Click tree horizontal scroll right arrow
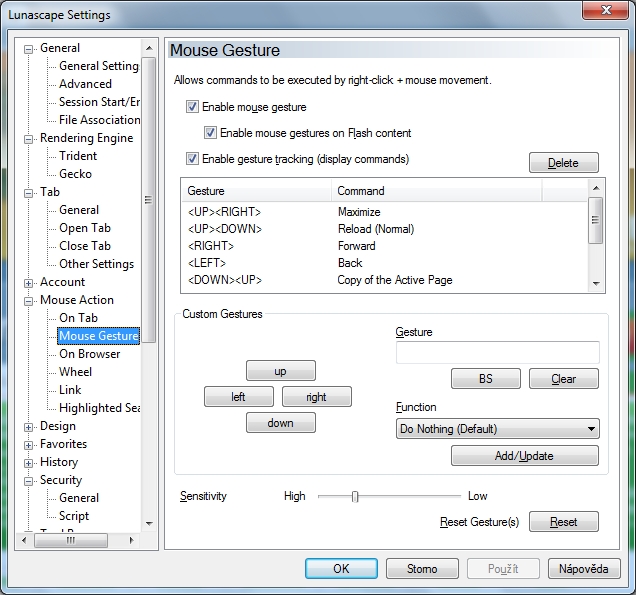 click(x=131, y=540)
